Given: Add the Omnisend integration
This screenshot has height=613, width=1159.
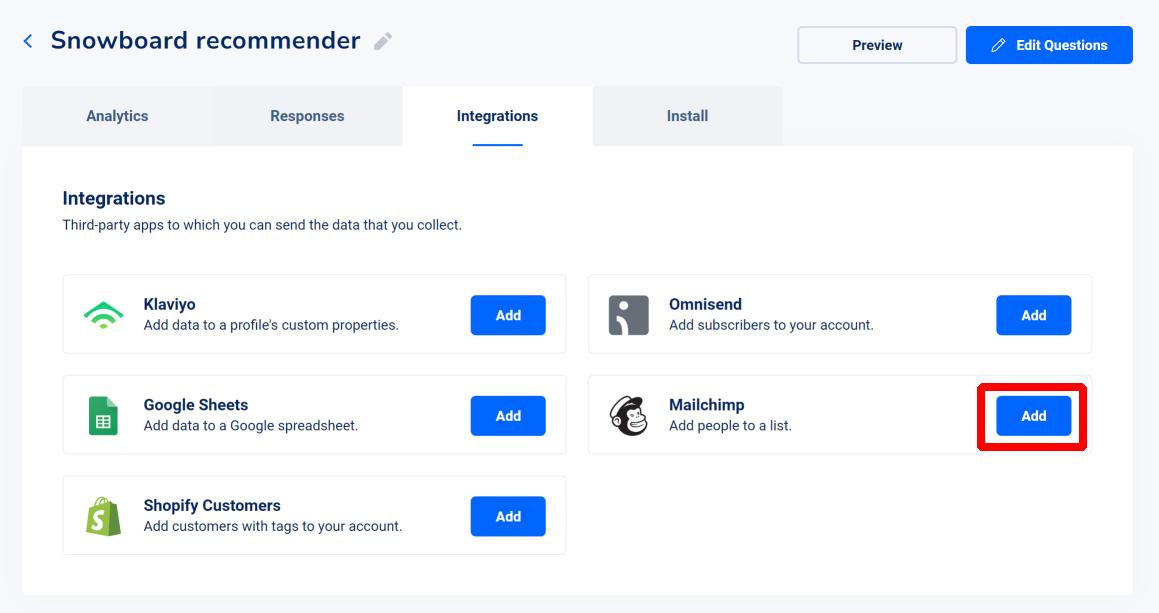Looking at the screenshot, I should pos(1033,315).
